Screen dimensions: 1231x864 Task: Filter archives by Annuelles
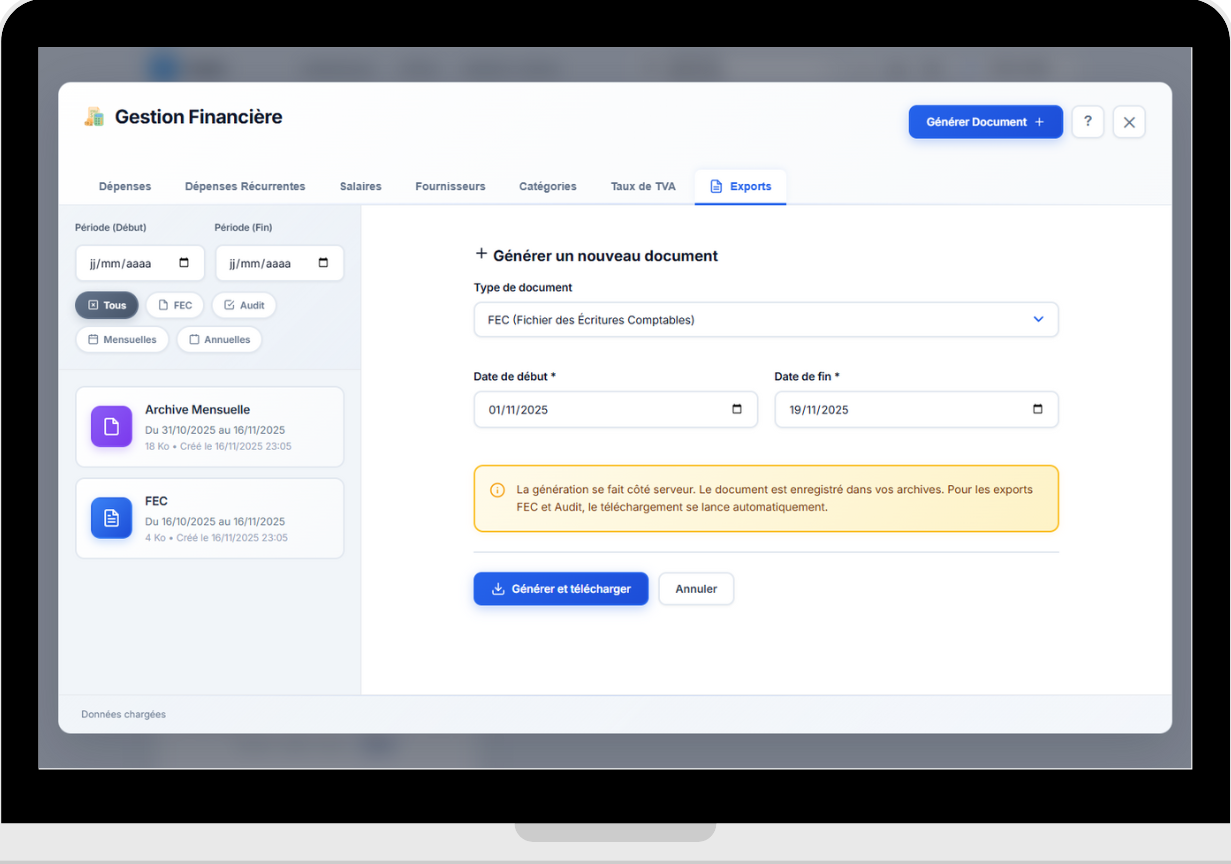[219, 340]
